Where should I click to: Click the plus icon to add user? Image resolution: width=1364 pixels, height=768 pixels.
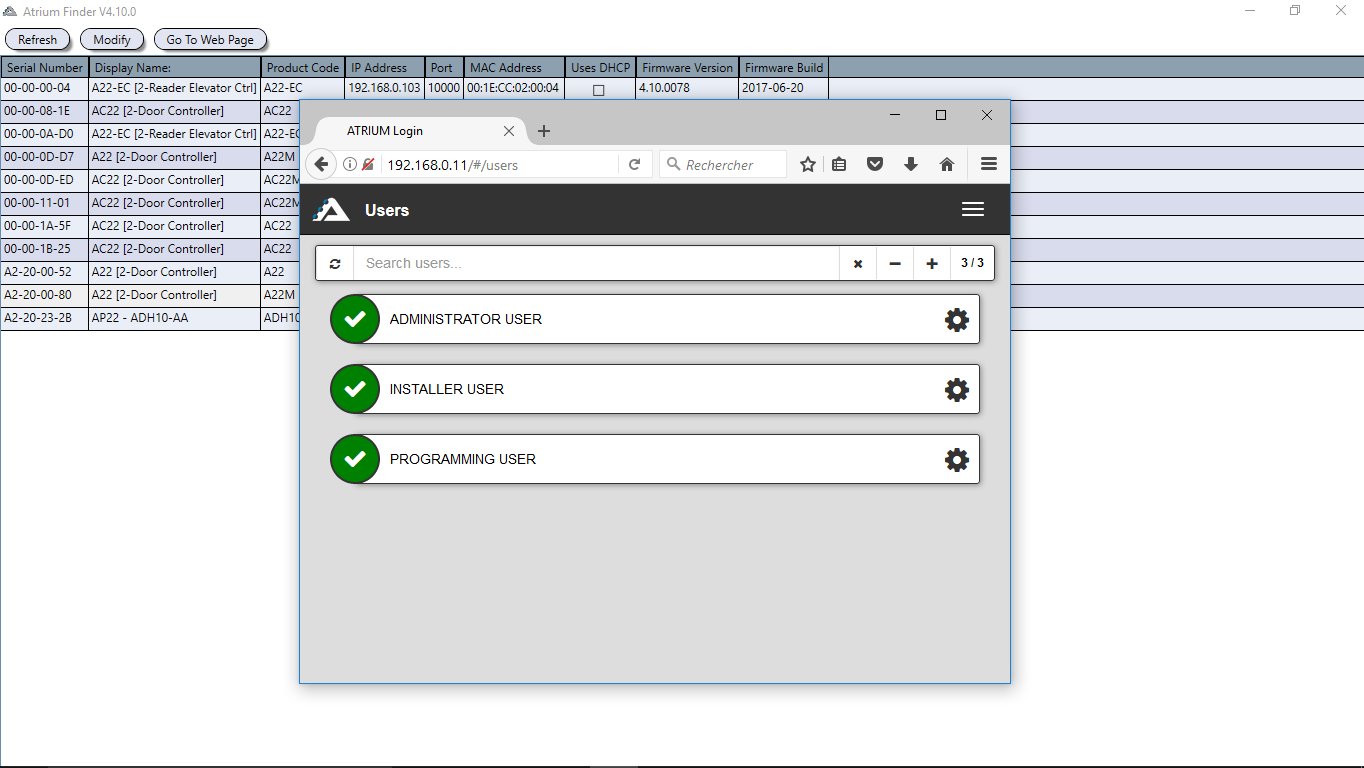(932, 264)
